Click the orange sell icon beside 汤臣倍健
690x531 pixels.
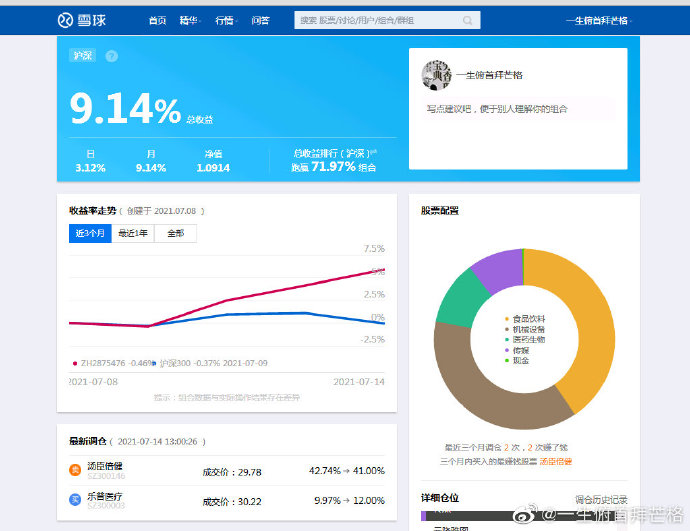click(x=75, y=470)
